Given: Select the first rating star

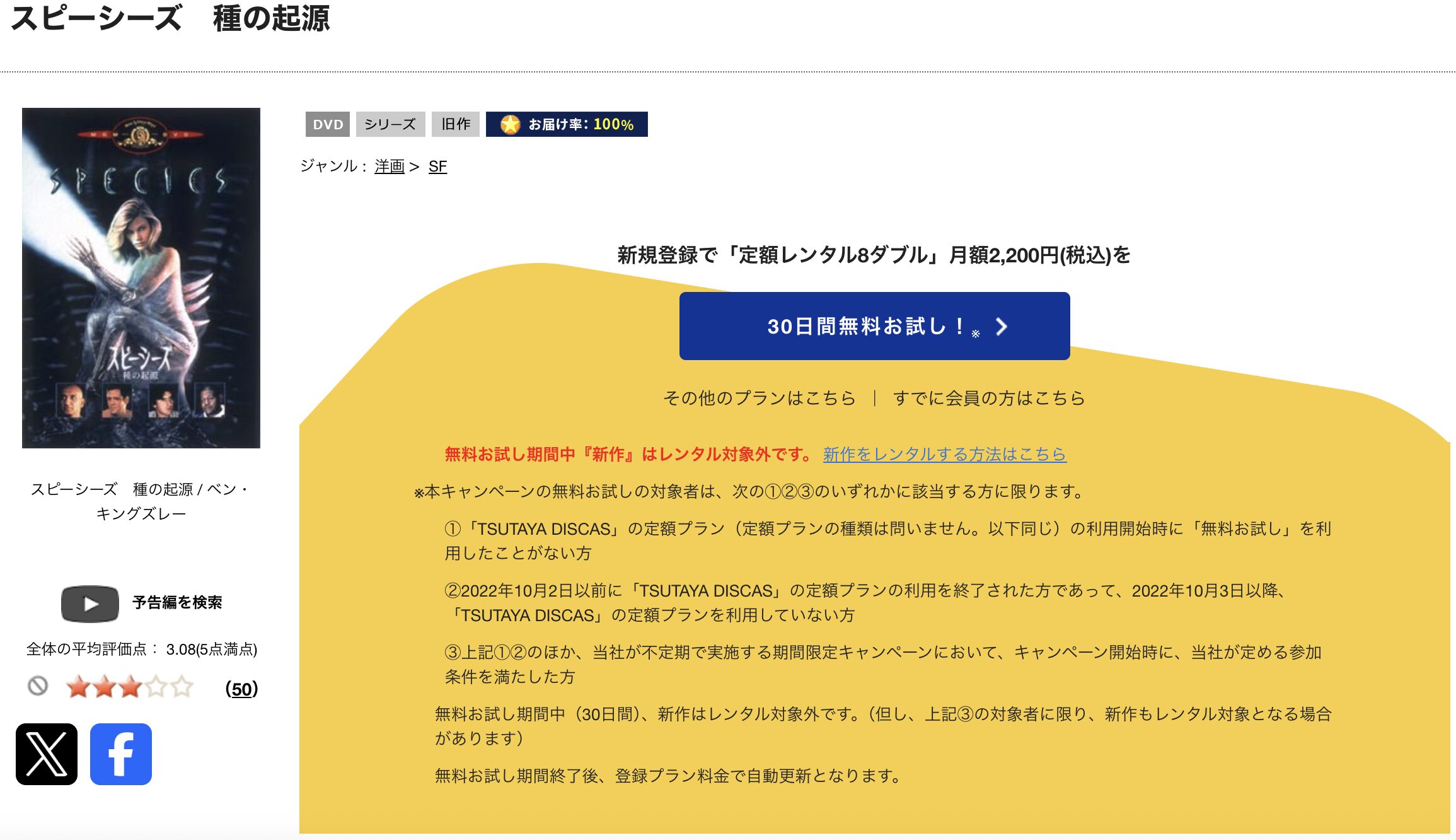Looking at the screenshot, I should [x=78, y=687].
